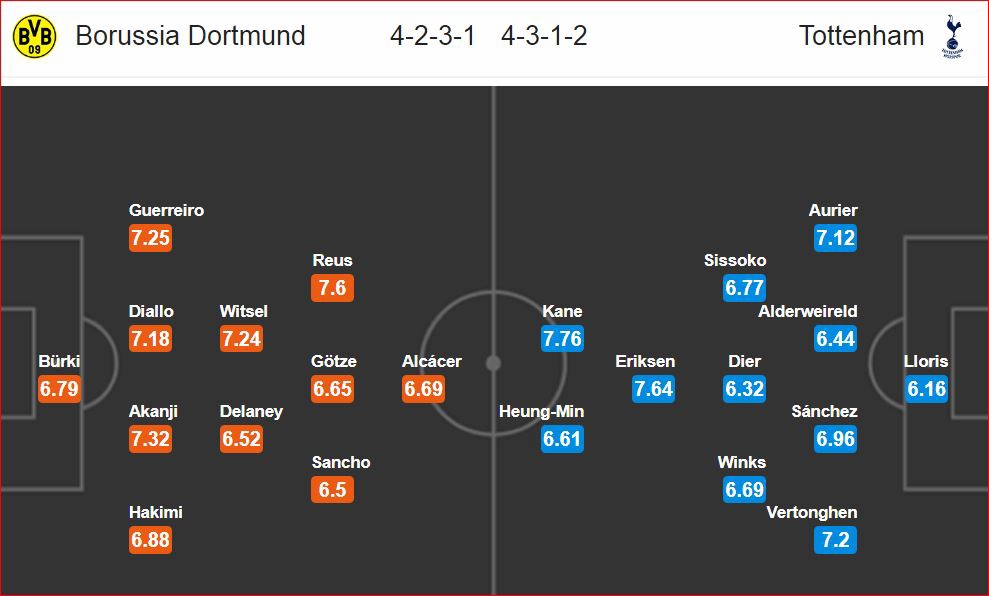This screenshot has width=989, height=596.
Task: Click Tottenham's 4-3-1-2 formation label
Action: pos(544,36)
